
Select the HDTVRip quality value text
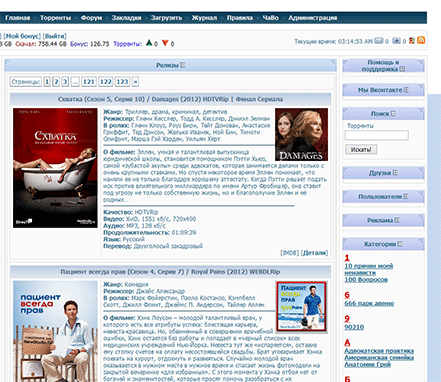pos(146,212)
